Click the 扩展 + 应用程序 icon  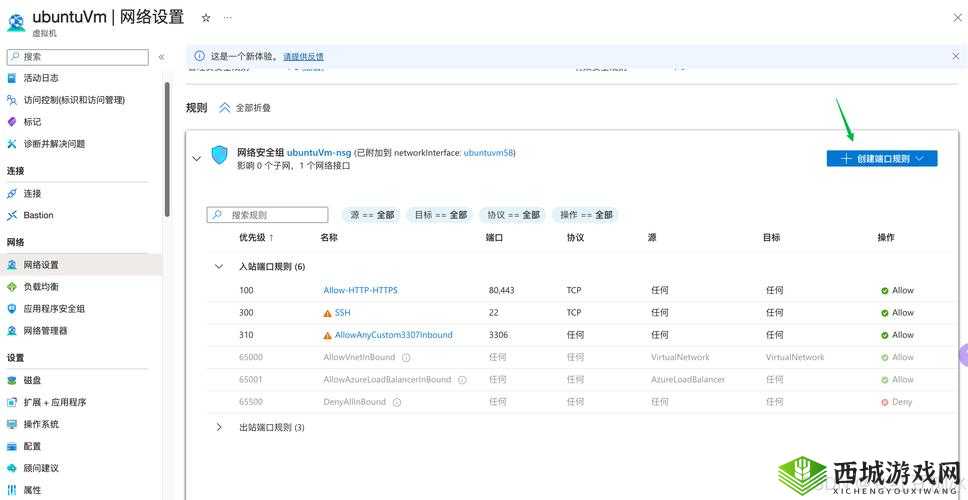click(x=12, y=402)
